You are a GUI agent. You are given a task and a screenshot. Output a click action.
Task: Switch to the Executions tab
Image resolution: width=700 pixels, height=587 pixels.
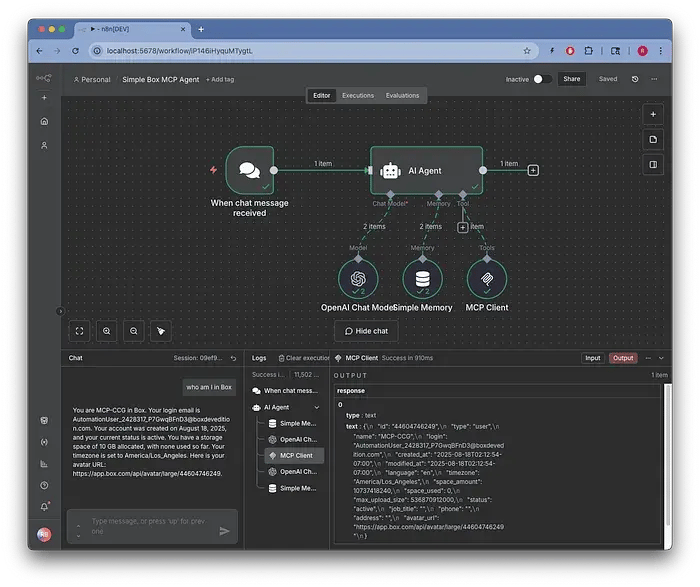[358, 95]
